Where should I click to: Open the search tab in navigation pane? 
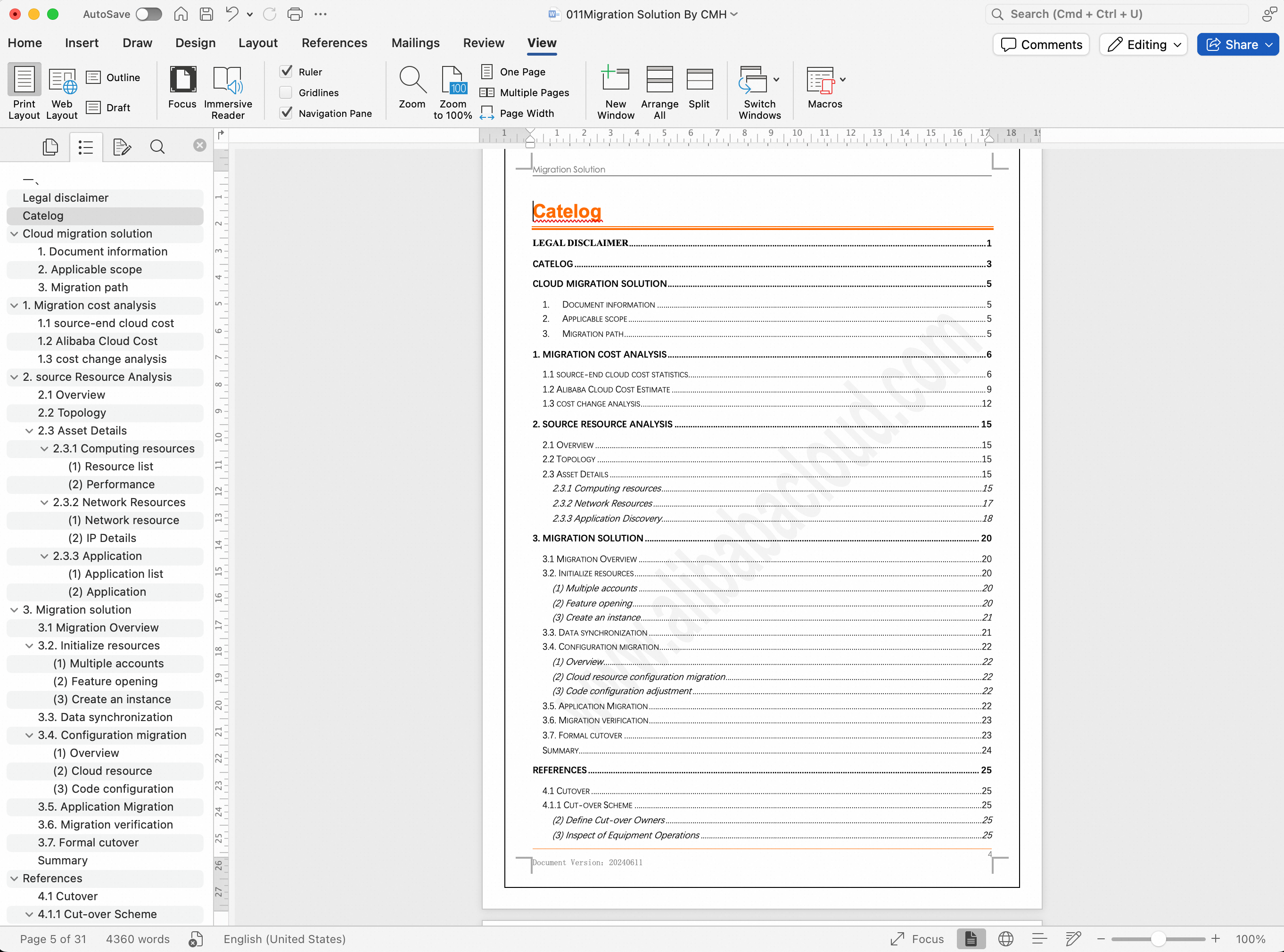(x=157, y=147)
